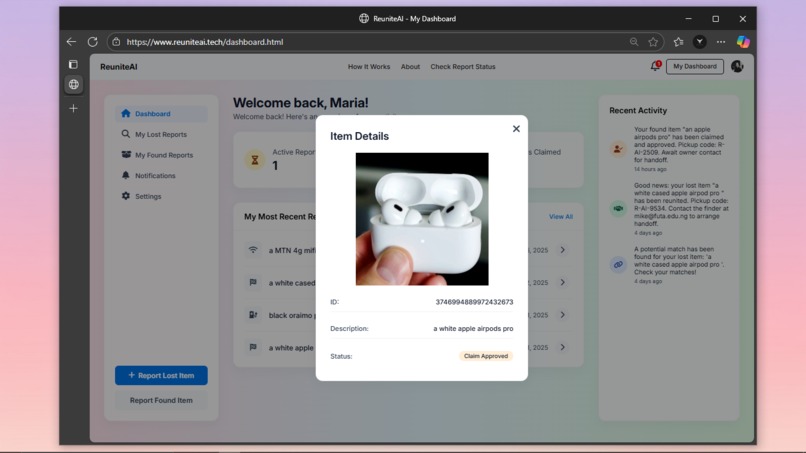Open Settings in the sidebar

pyautogui.click(x=161, y=196)
